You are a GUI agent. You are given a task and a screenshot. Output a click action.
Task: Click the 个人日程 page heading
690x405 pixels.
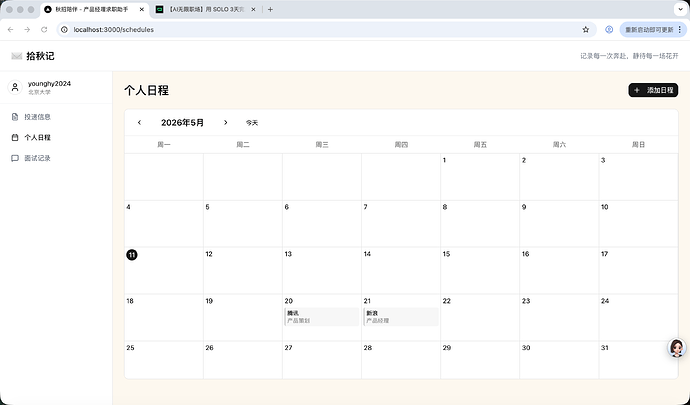pyautogui.click(x=146, y=90)
